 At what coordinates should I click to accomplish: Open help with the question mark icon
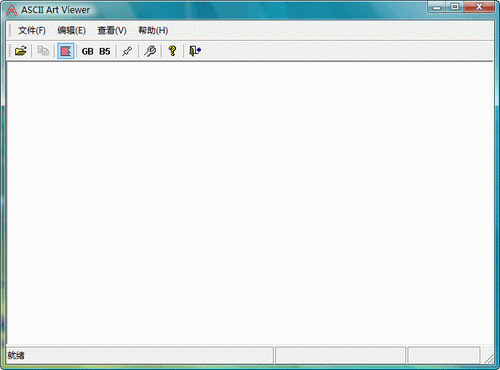172,51
